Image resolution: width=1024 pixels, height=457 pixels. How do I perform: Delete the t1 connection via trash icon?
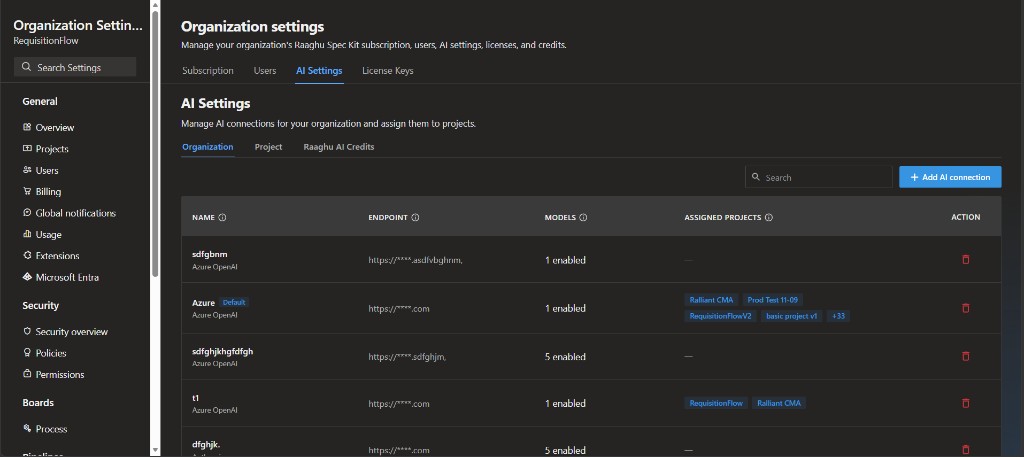click(x=966, y=403)
